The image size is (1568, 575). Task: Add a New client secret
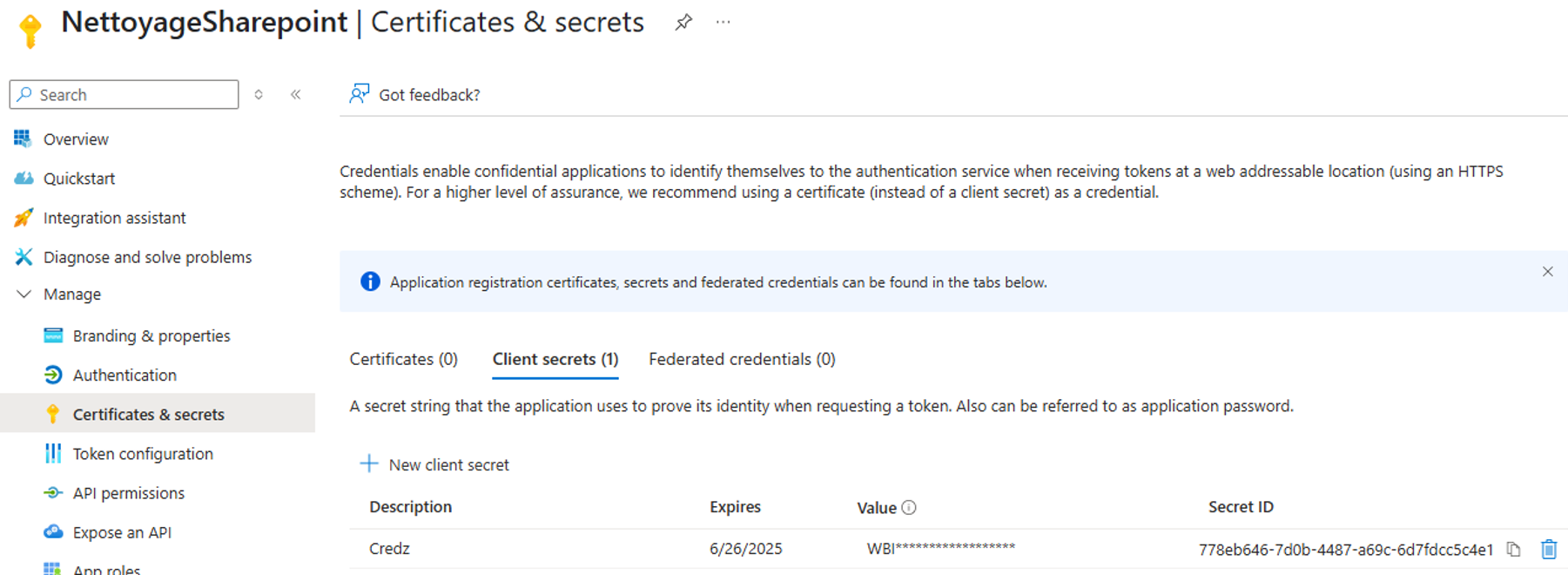435,464
